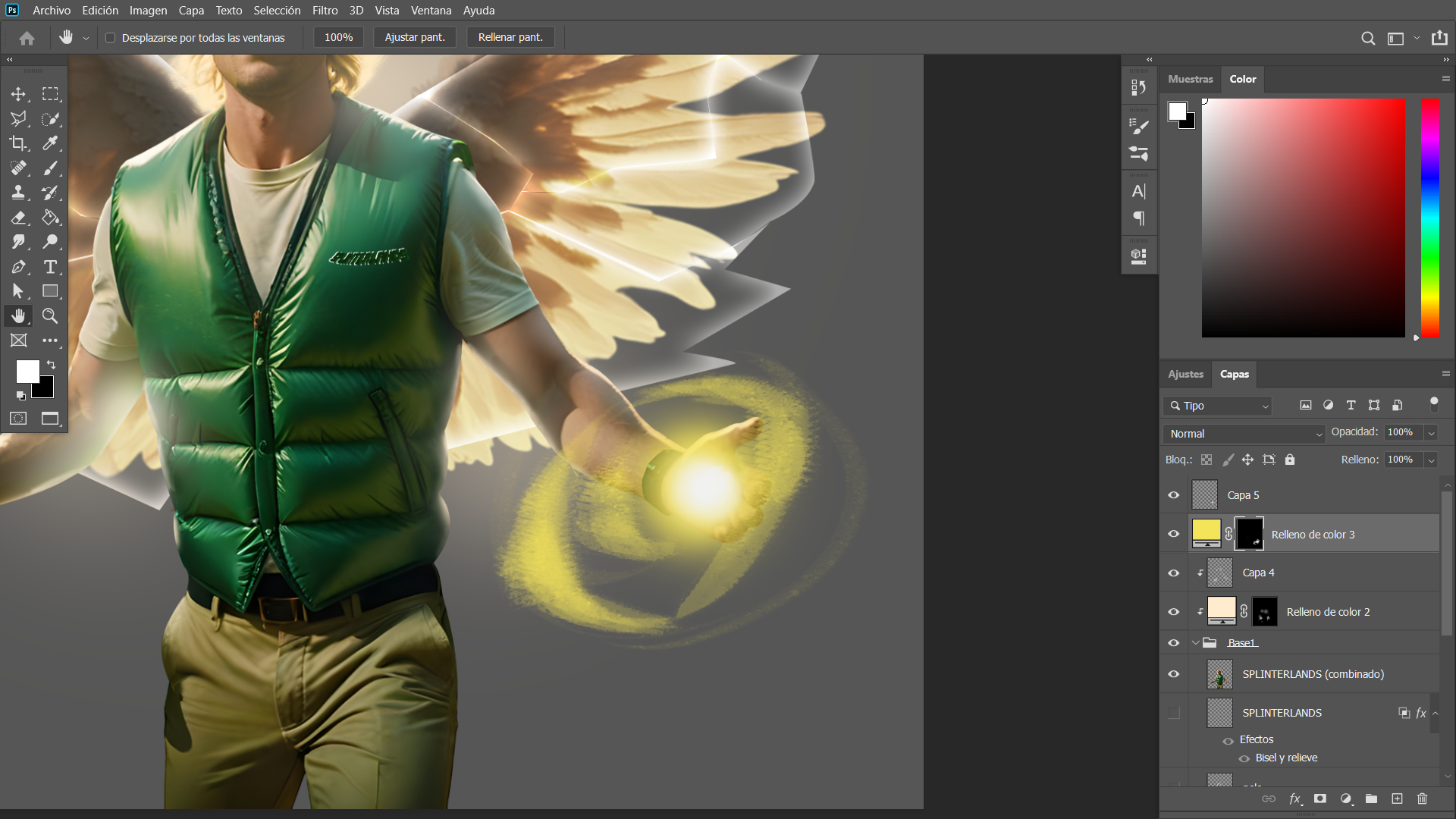Hide the Relleno de color 3 layer
This screenshot has width=1456, height=819.
[1174, 534]
